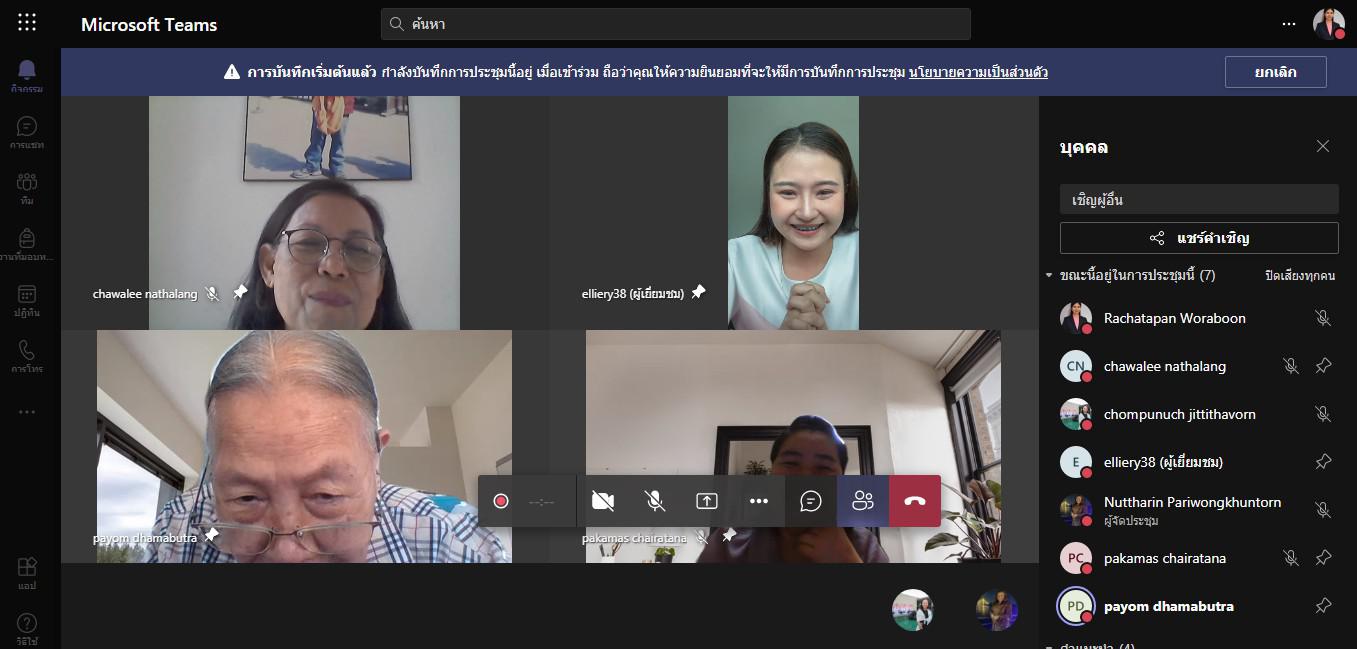The height and width of the screenshot is (649, 1357).
Task: Click Rachatapan Woraboon's photo avatar in list
Action: 1076,318
